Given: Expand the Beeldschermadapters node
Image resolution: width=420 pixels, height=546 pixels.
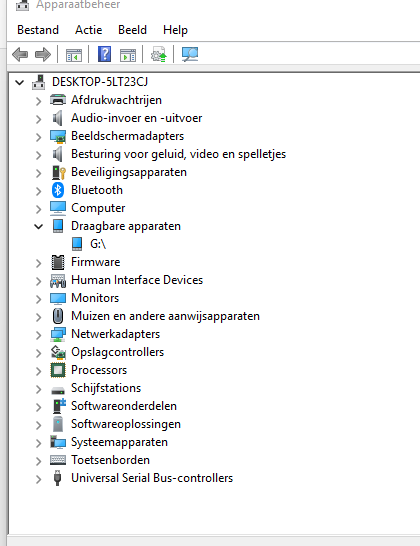Looking at the screenshot, I should (39, 137).
